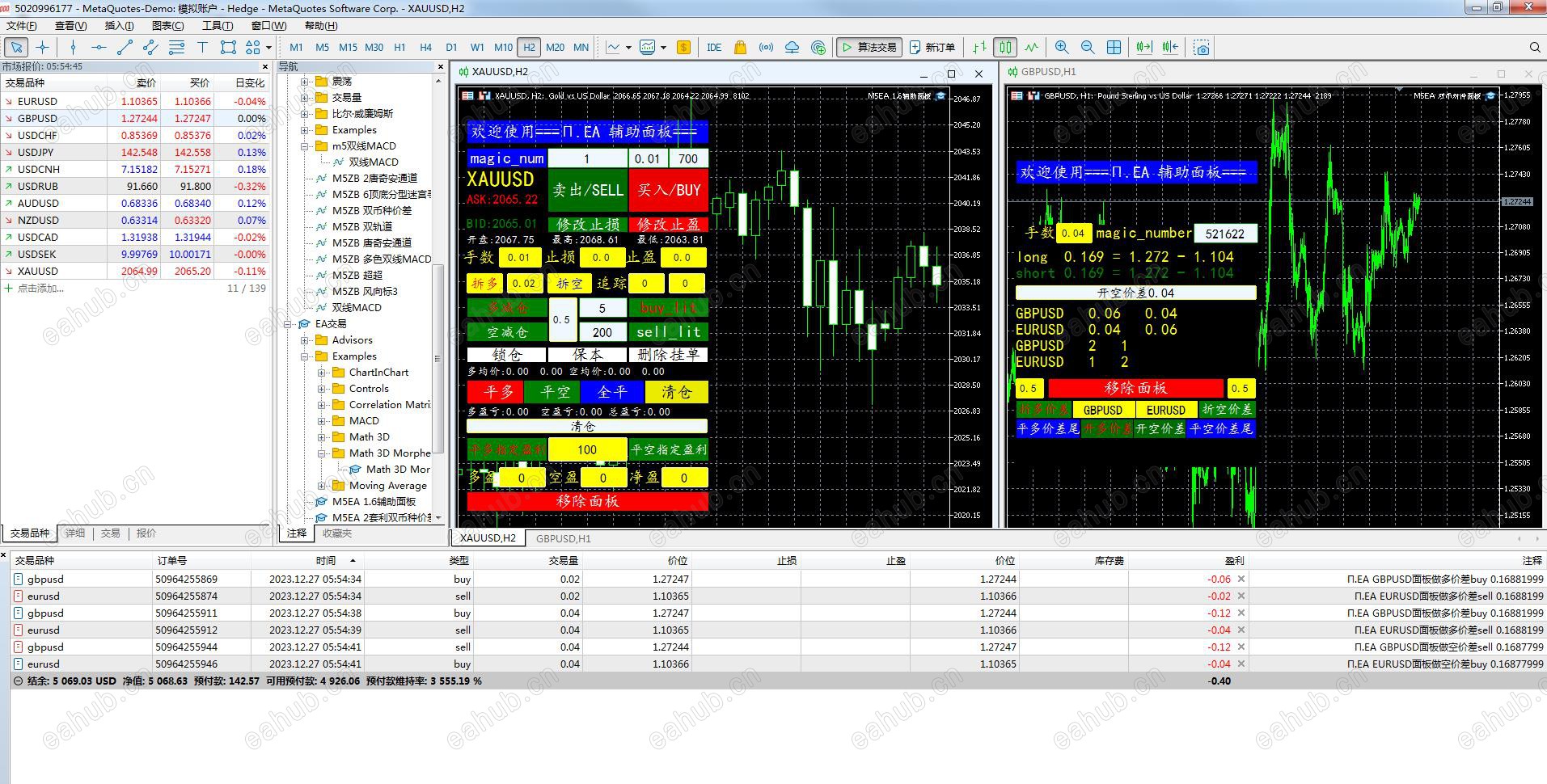
Task: Close the Navigator (导航) panel
Action: click(441, 66)
